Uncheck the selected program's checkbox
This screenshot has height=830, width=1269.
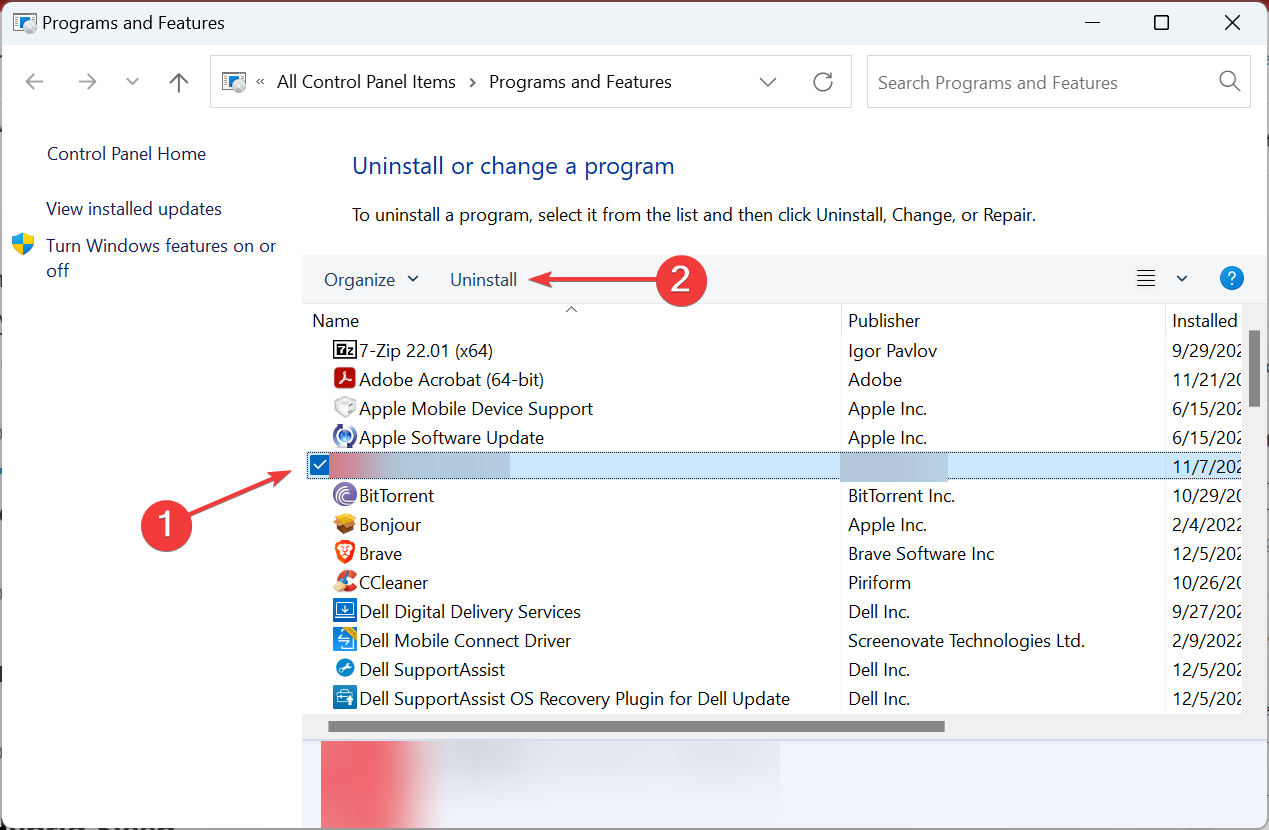[320, 465]
